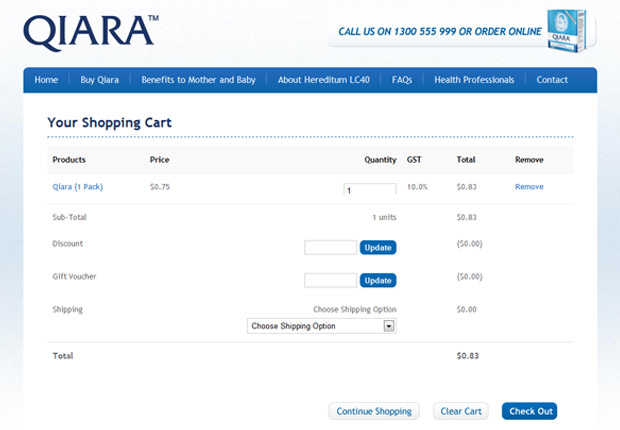Click the $0.75 price value

(160, 187)
